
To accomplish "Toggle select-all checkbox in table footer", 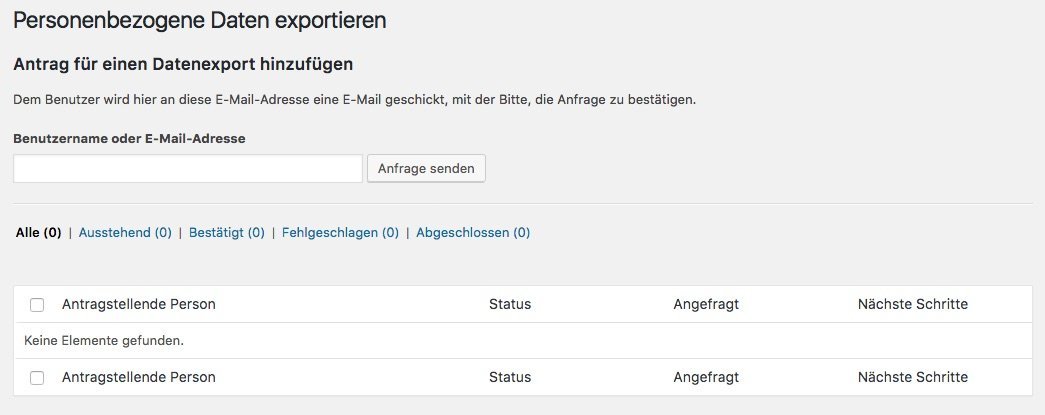I will [37, 378].
